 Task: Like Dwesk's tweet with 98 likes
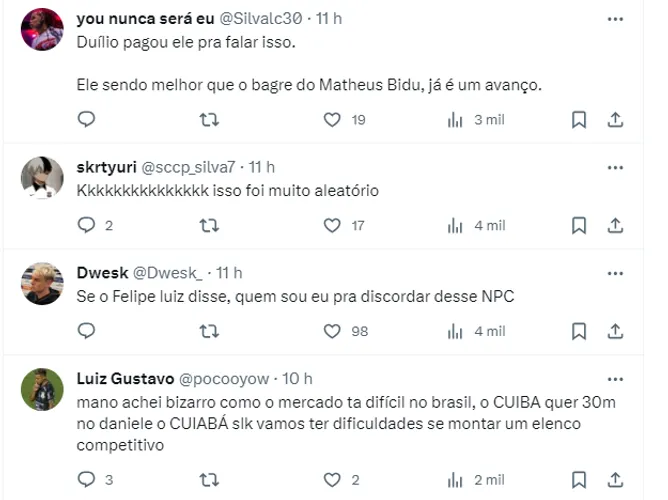pyautogui.click(x=332, y=331)
